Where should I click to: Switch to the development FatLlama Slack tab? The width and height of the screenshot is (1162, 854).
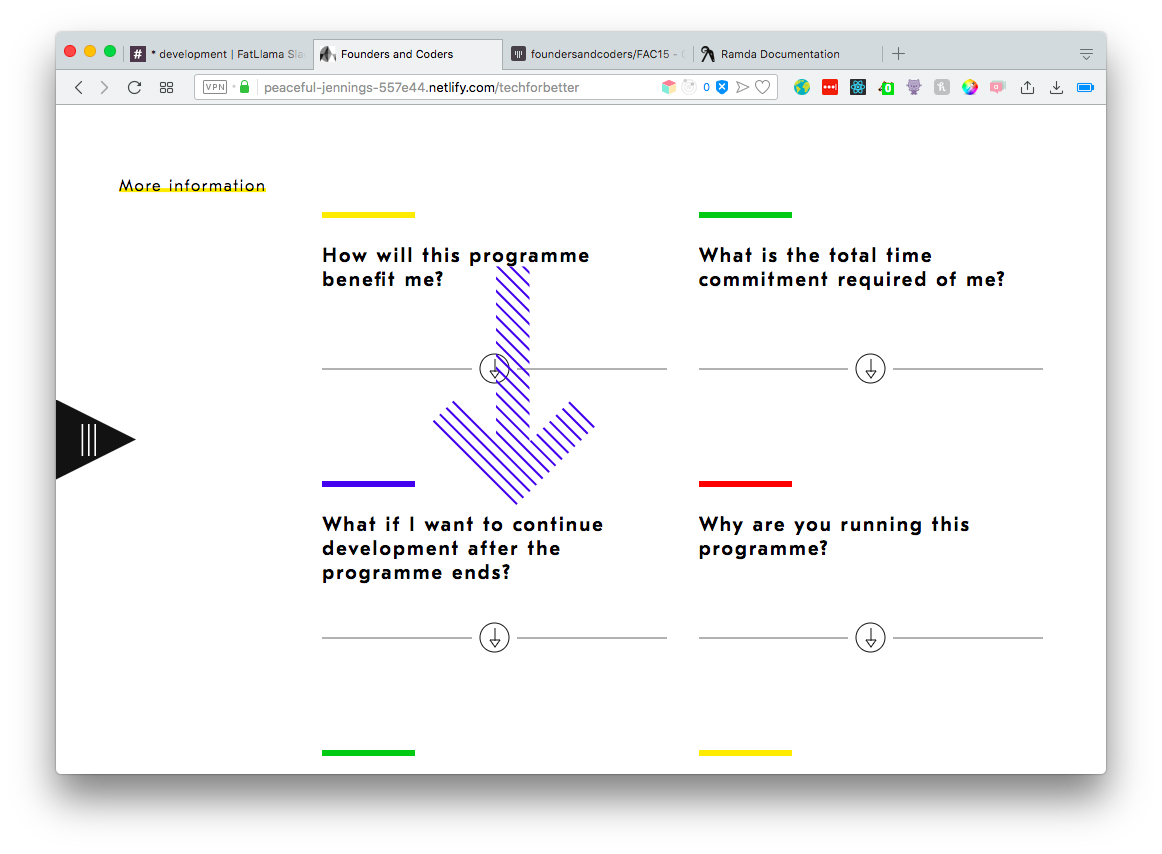click(x=218, y=54)
